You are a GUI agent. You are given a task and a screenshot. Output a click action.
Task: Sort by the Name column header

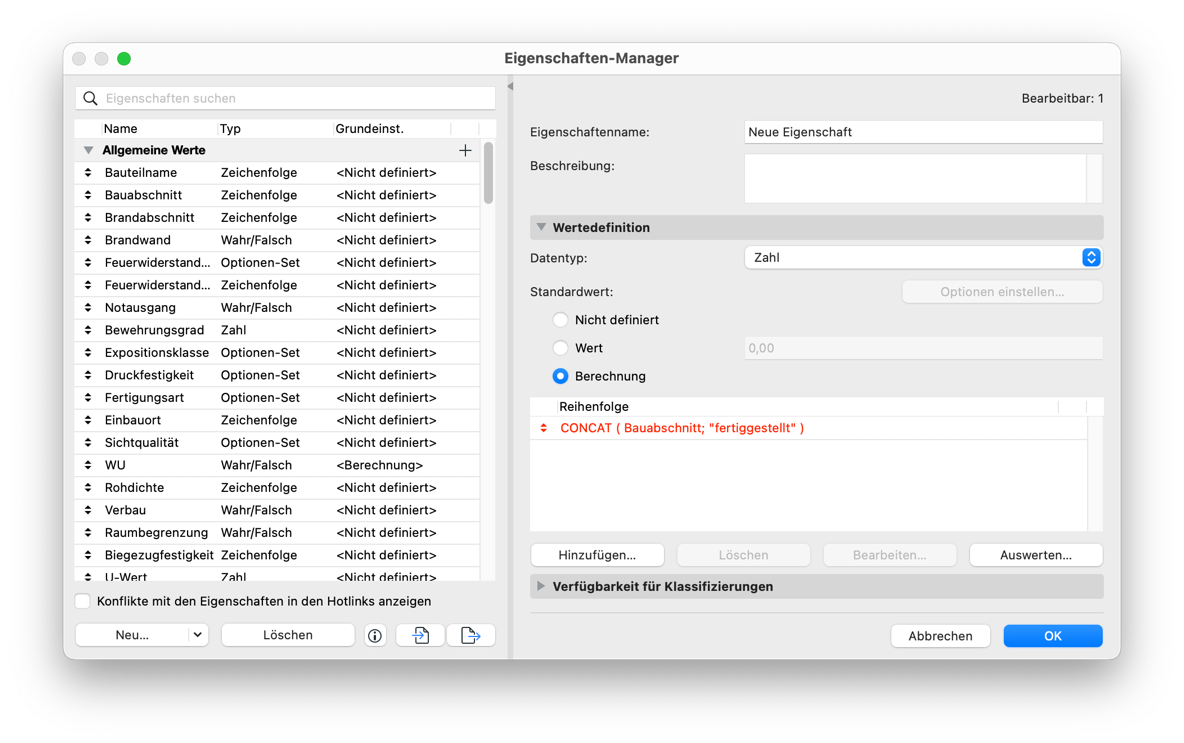coord(121,129)
